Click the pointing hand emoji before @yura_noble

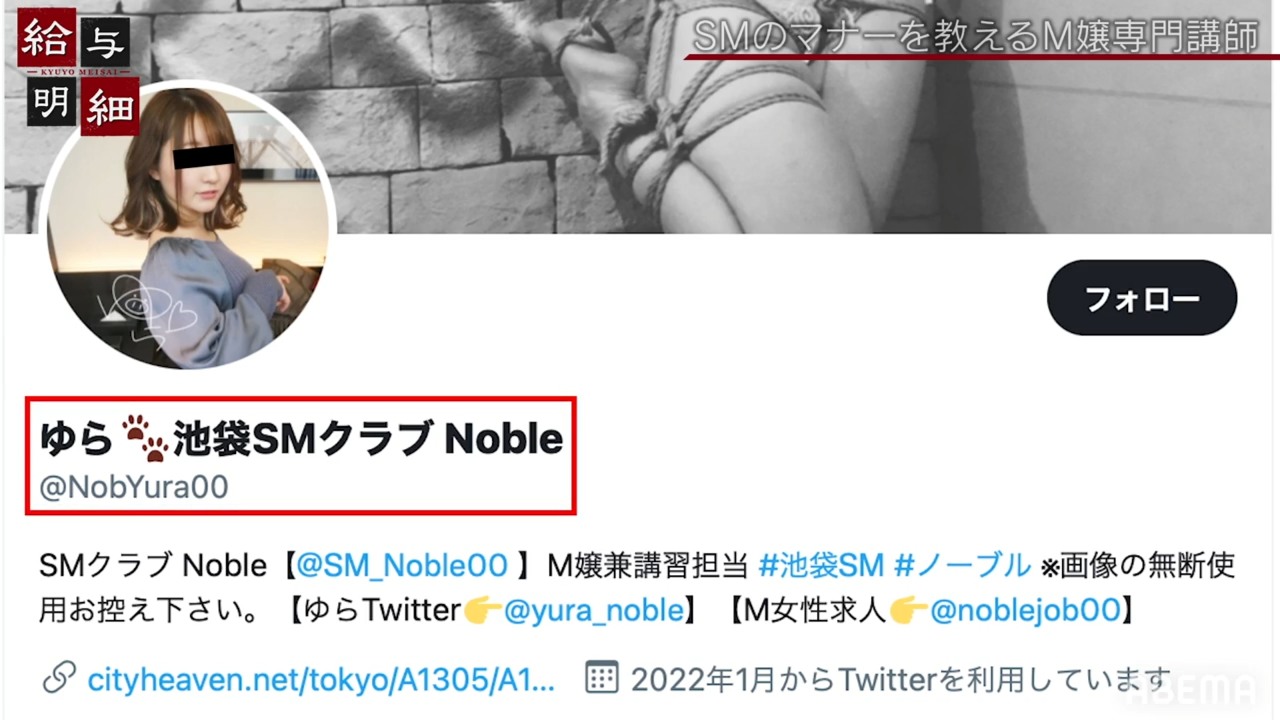[x=483, y=610]
